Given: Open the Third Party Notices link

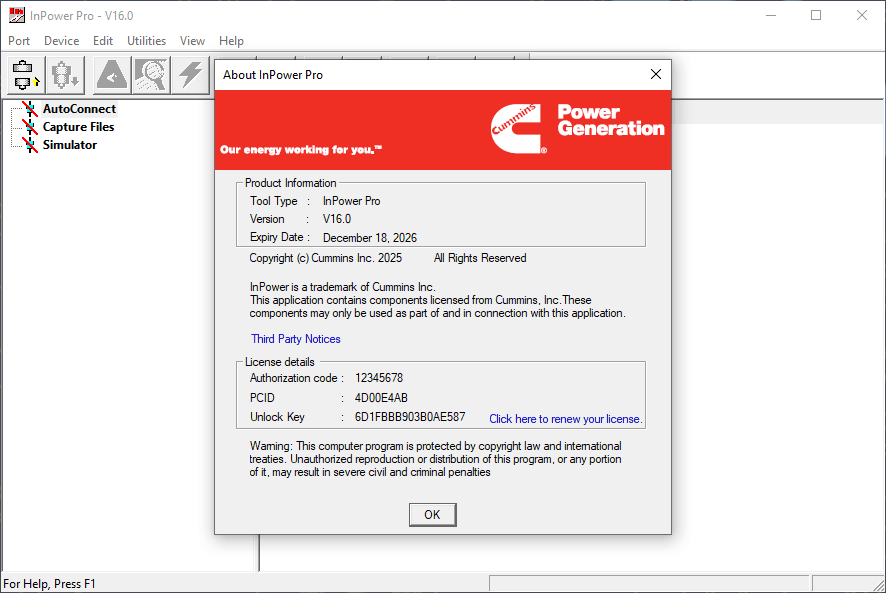Looking at the screenshot, I should point(296,339).
